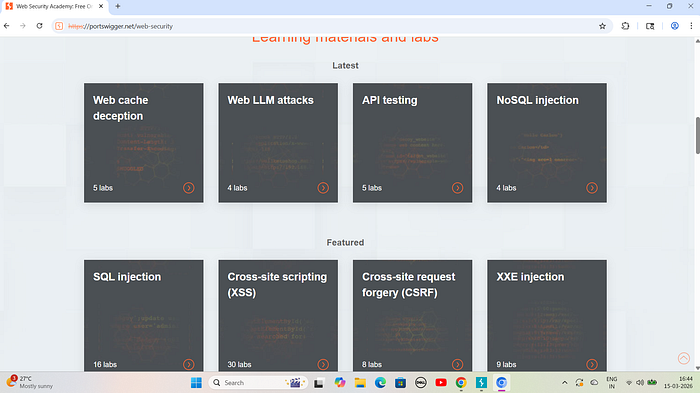Open SQL injection arrow icon
Screen dimensions: 700x393
(x=188, y=364)
